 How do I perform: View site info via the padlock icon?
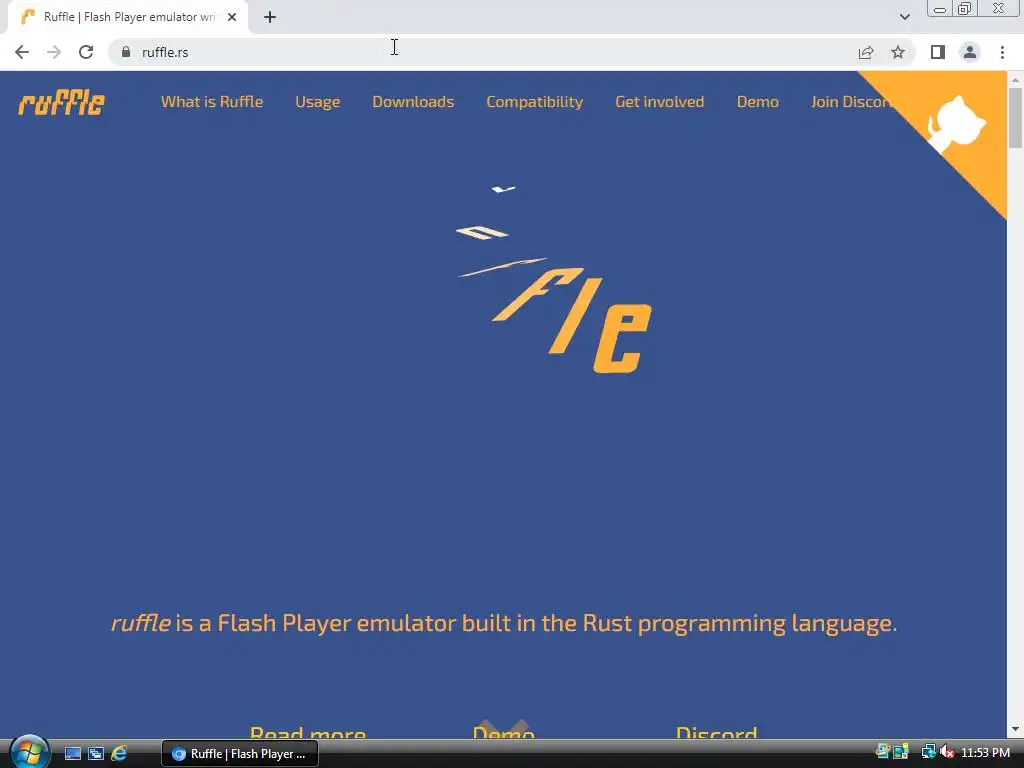(x=126, y=52)
